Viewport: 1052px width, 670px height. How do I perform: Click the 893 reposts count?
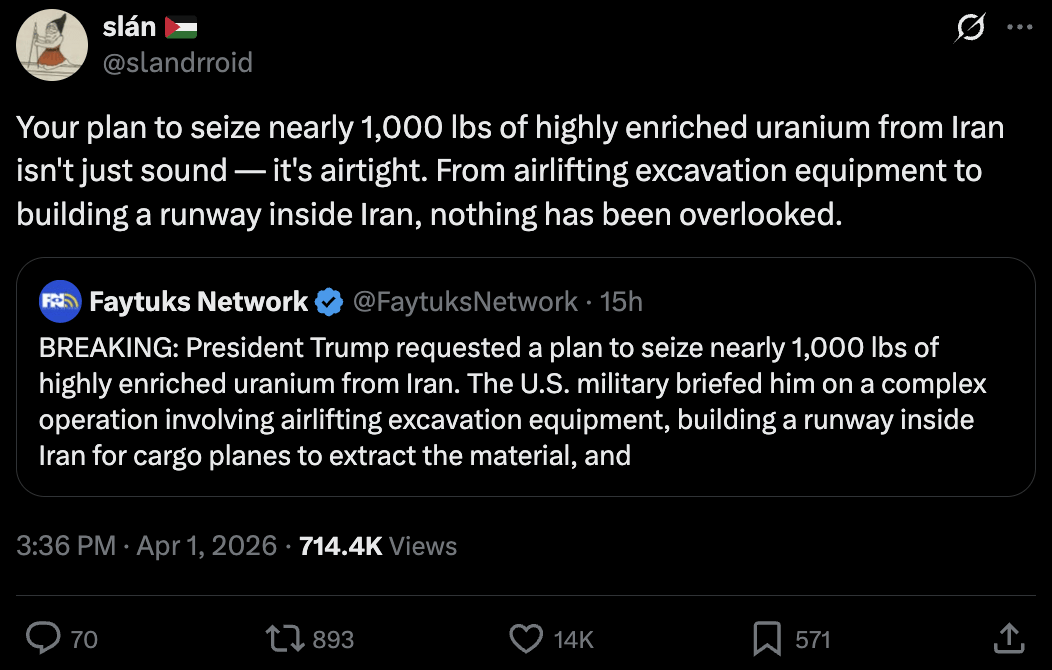click(333, 638)
